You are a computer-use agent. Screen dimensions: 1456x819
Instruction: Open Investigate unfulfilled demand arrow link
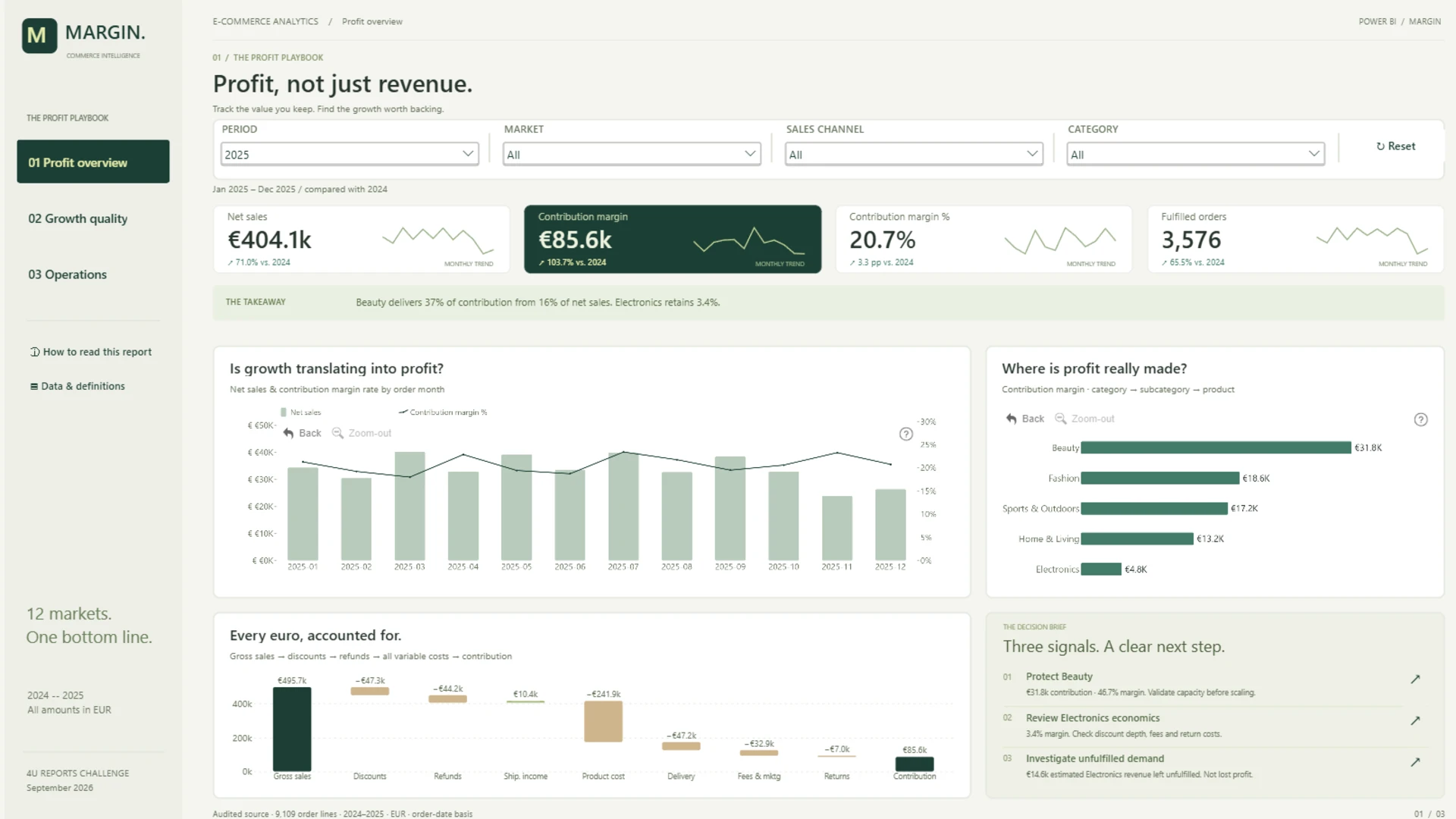point(1414,762)
